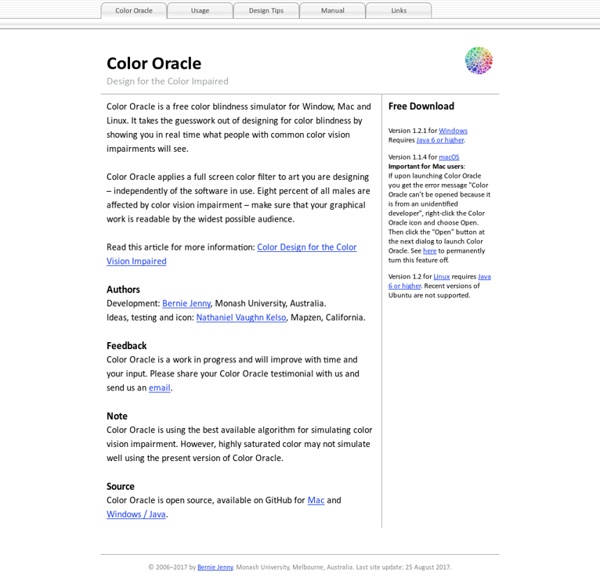
Task: Download the Linux version link
Action: pos(442,276)
